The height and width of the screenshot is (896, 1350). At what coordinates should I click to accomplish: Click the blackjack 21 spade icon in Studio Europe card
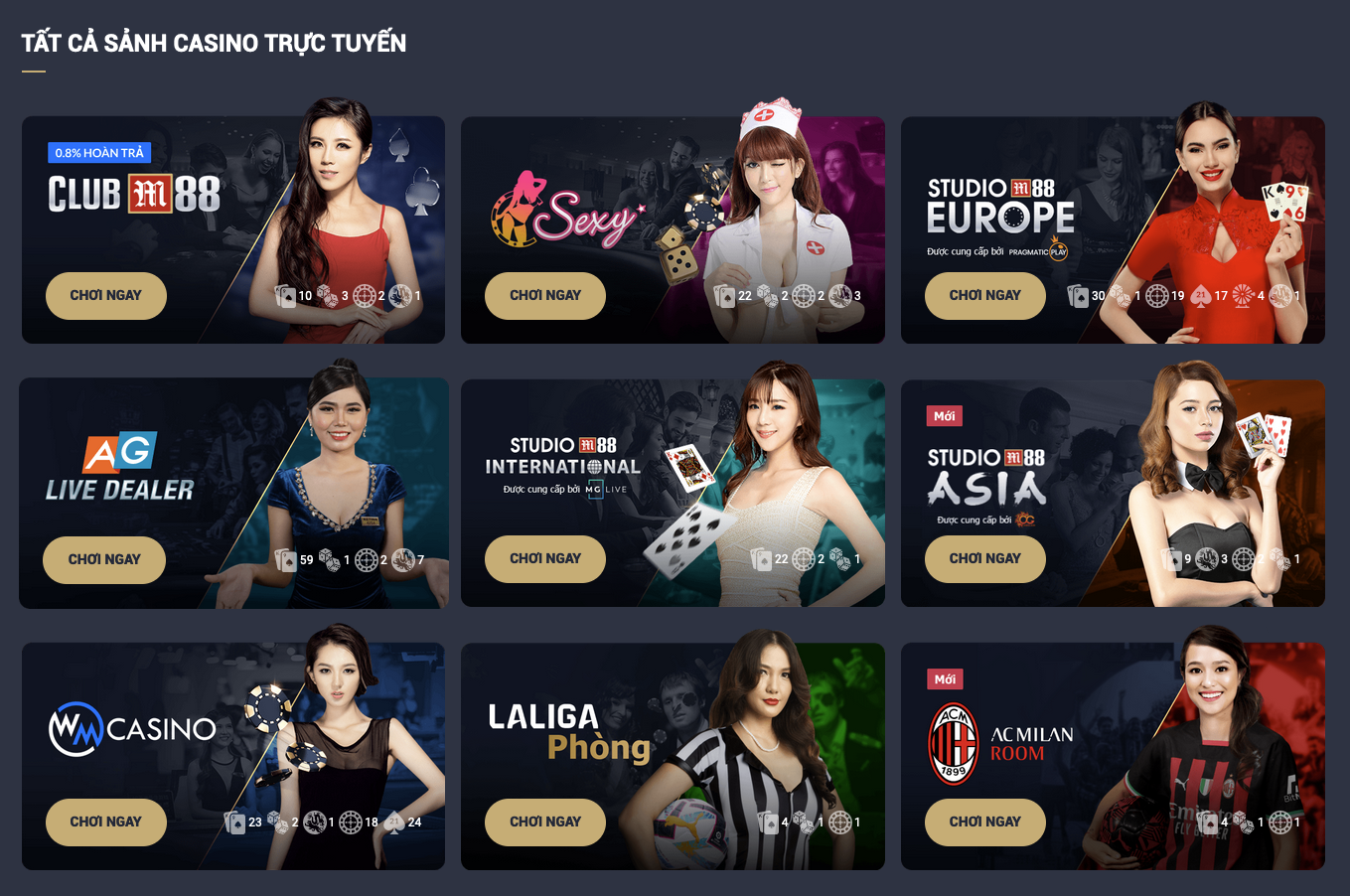(1200, 296)
